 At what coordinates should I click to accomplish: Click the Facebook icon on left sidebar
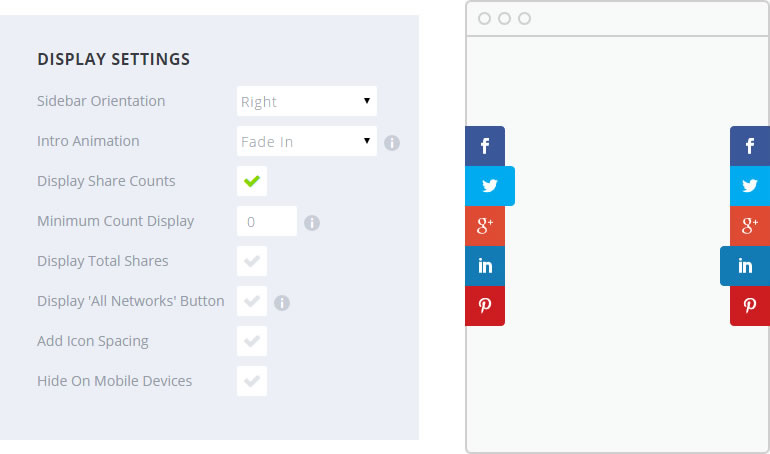(485, 146)
